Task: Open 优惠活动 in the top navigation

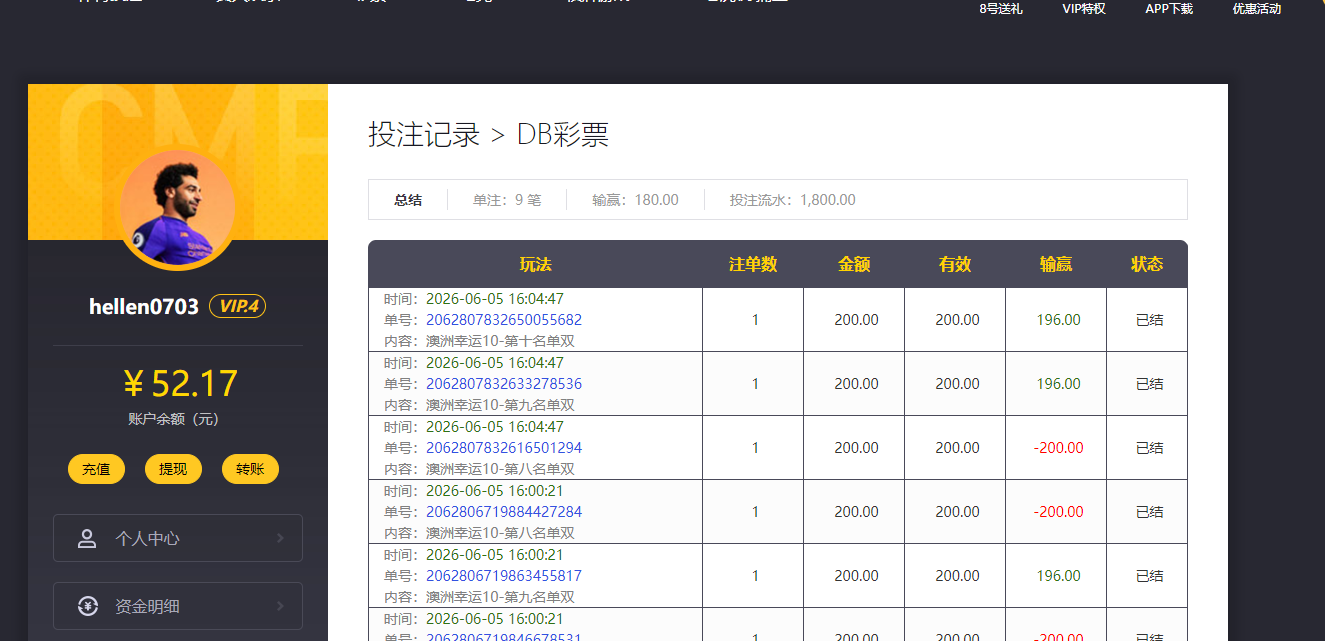Action: coord(1256,9)
